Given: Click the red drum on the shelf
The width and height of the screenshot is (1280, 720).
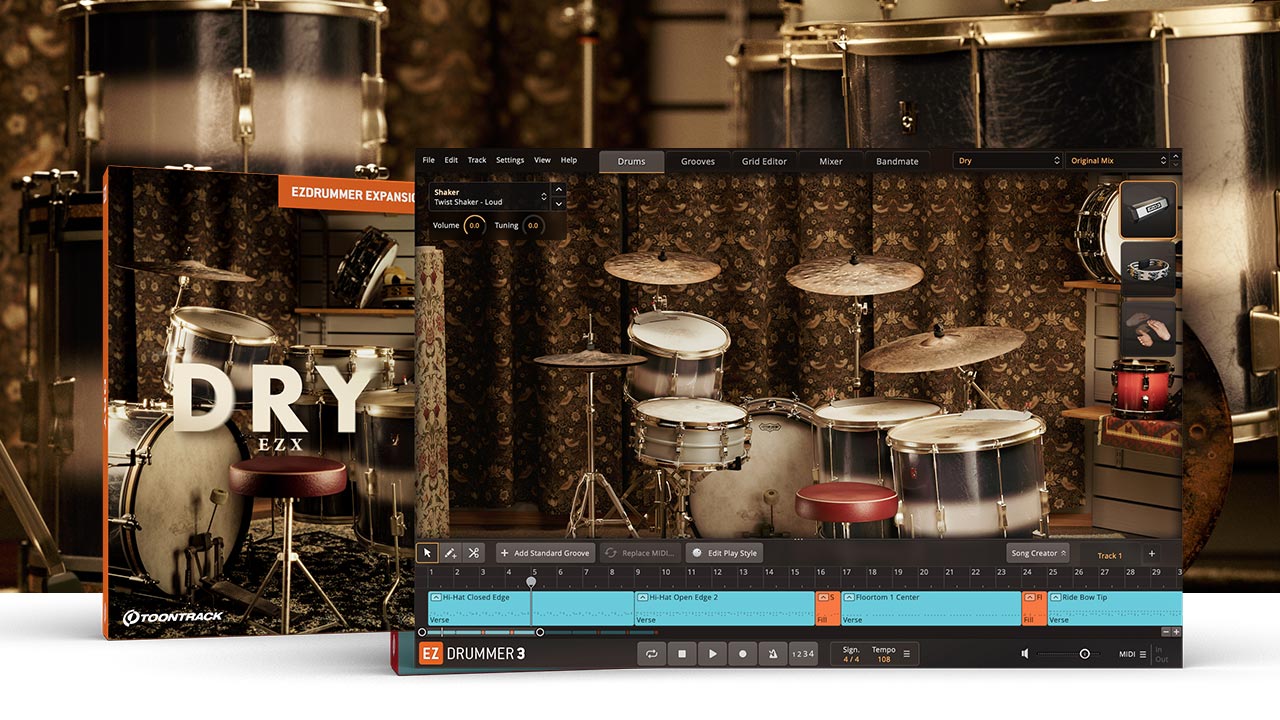Looking at the screenshot, I should [1142, 386].
